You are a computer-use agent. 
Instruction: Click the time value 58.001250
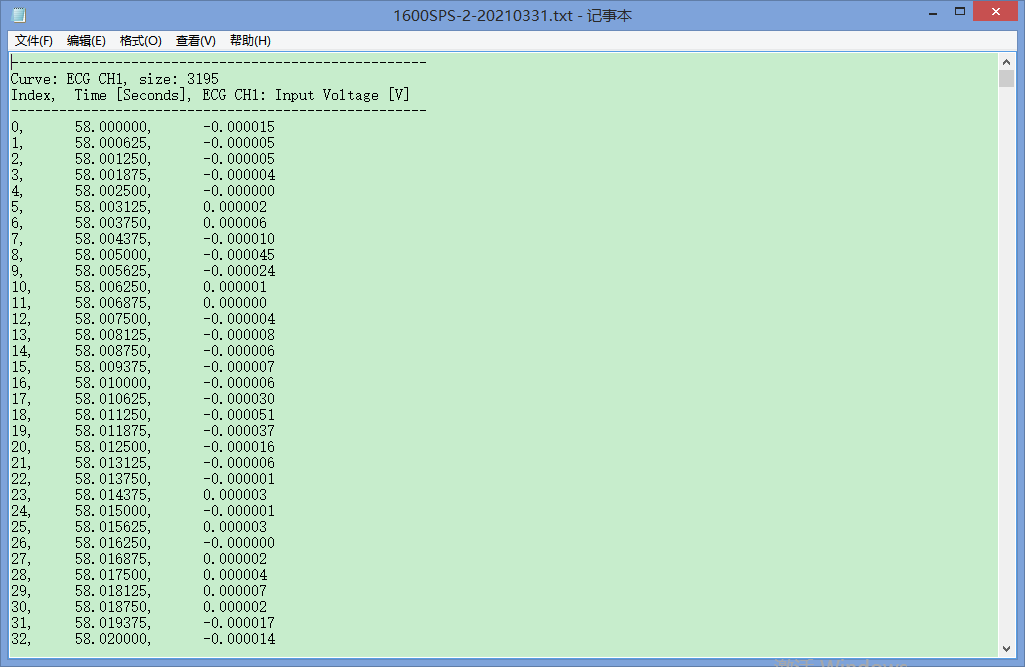click(112, 159)
